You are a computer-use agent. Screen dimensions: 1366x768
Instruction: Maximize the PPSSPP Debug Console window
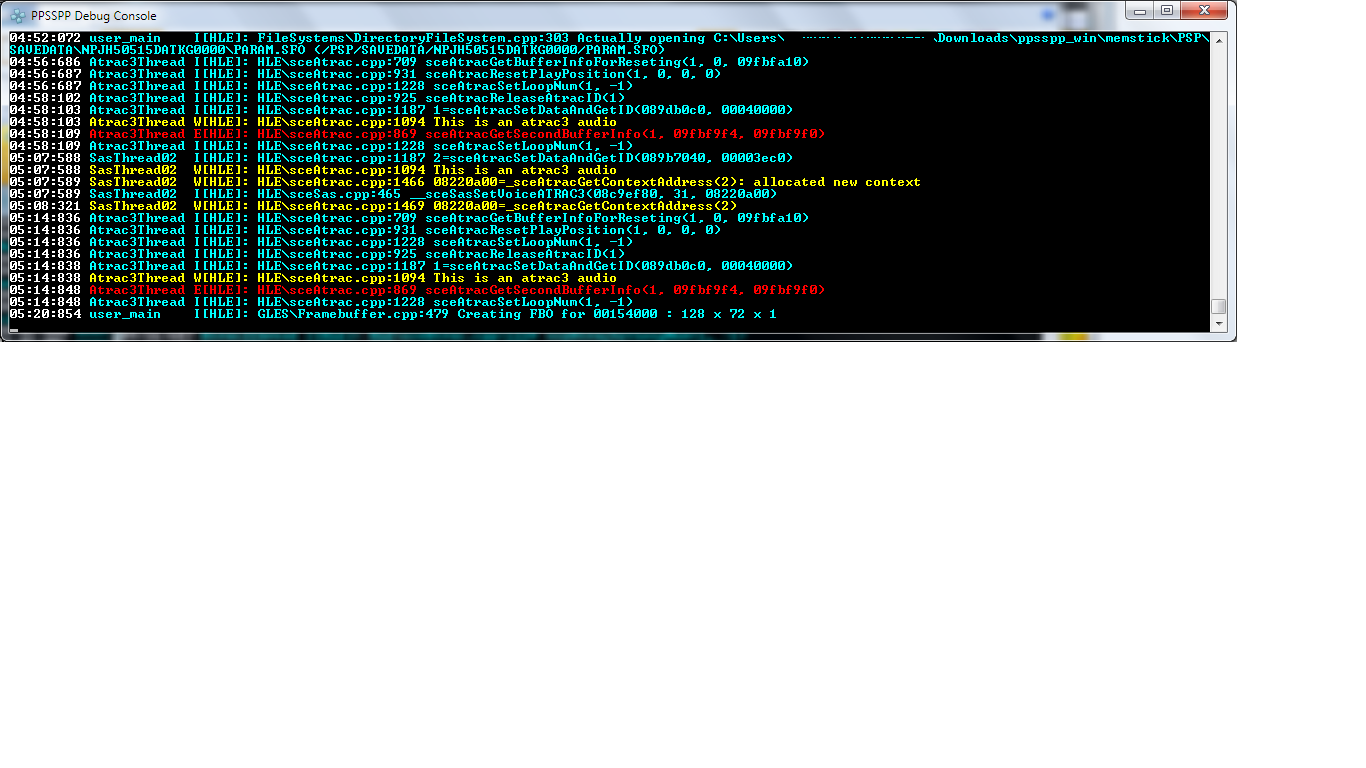click(x=1167, y=10)
